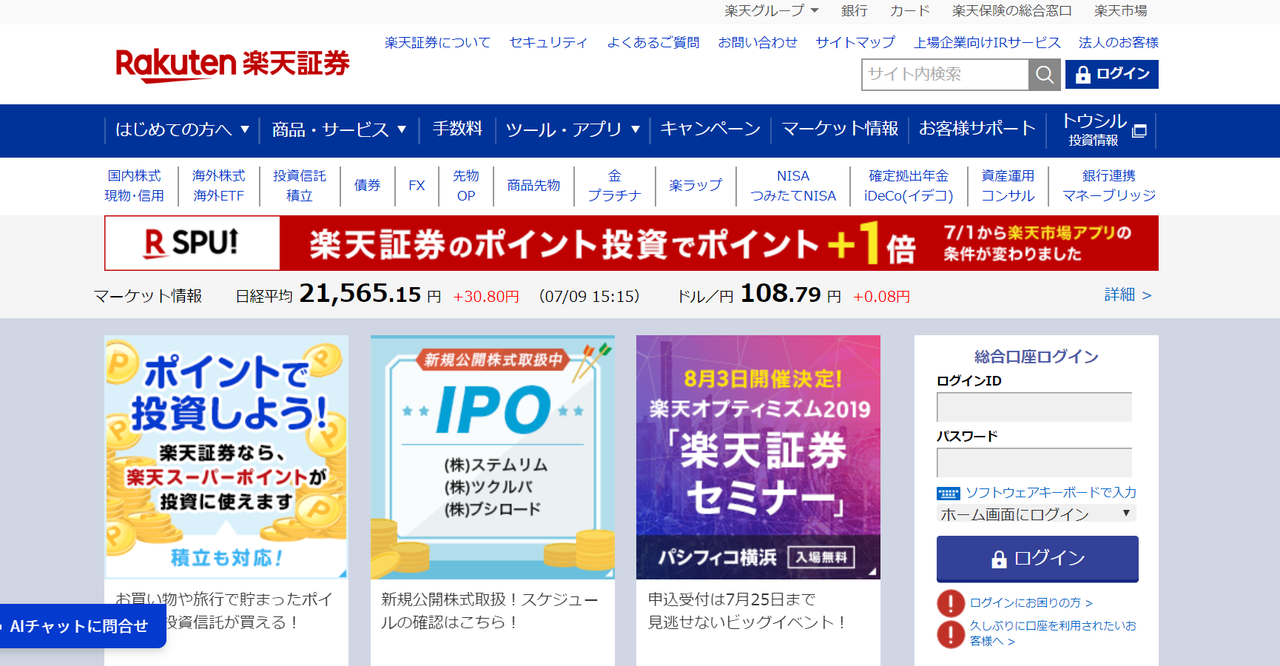Viewport: 1280px width, 666px height.
Task: Go to 海外株式 海外ETF
Action: point(219,186)
